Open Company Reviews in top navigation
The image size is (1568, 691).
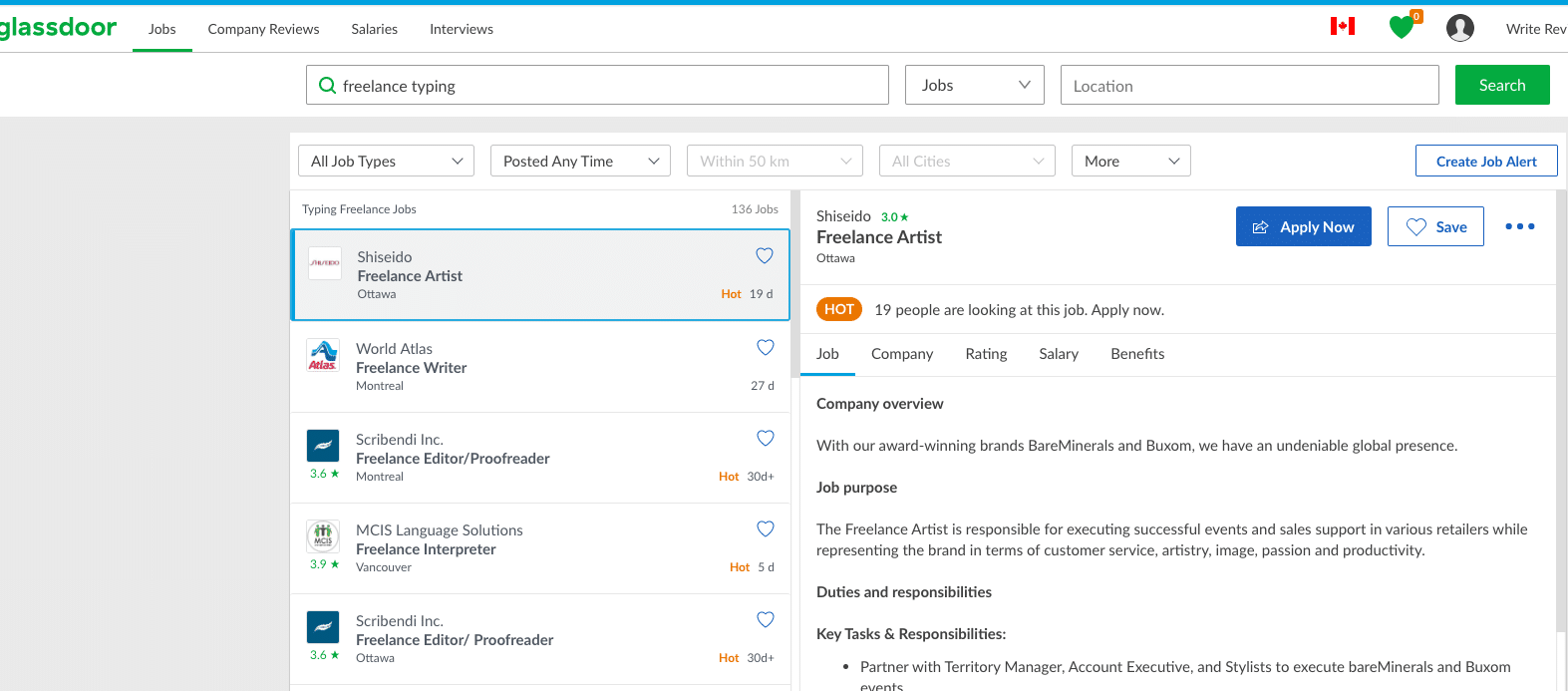pos(263,29)
